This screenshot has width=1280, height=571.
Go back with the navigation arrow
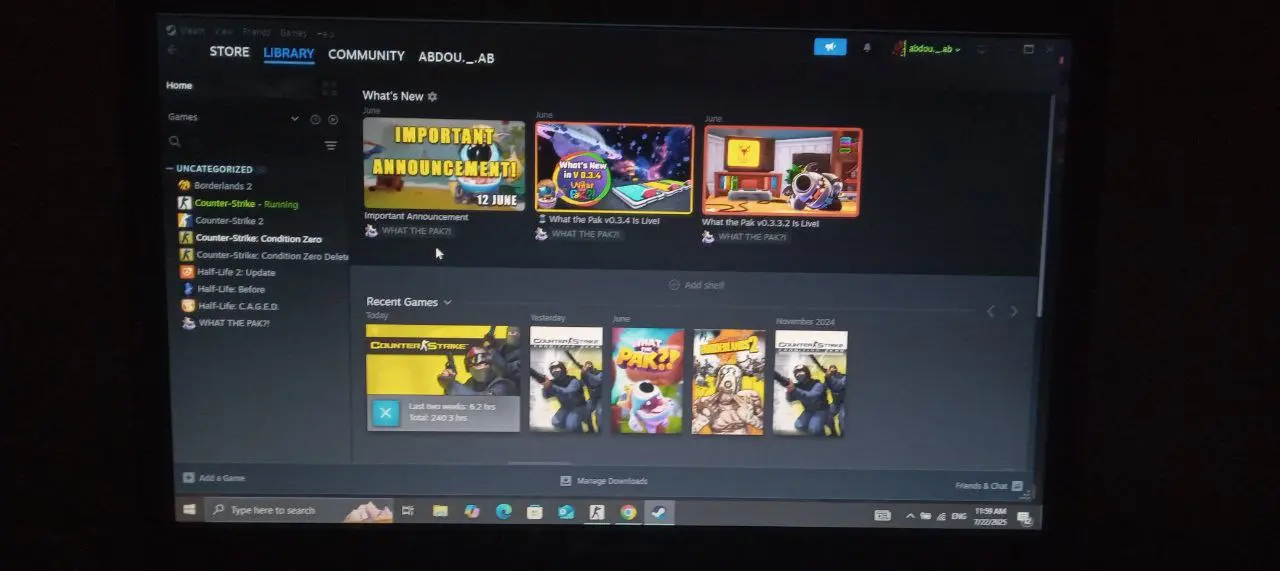point(172,50)
